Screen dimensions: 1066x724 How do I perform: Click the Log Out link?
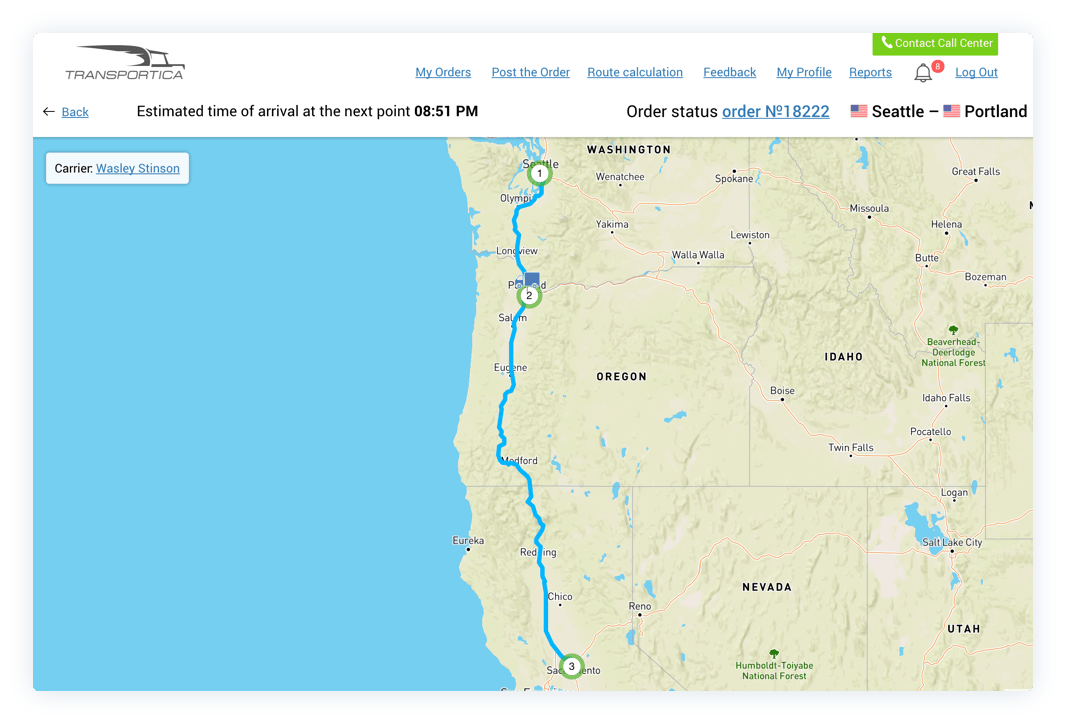976,72
